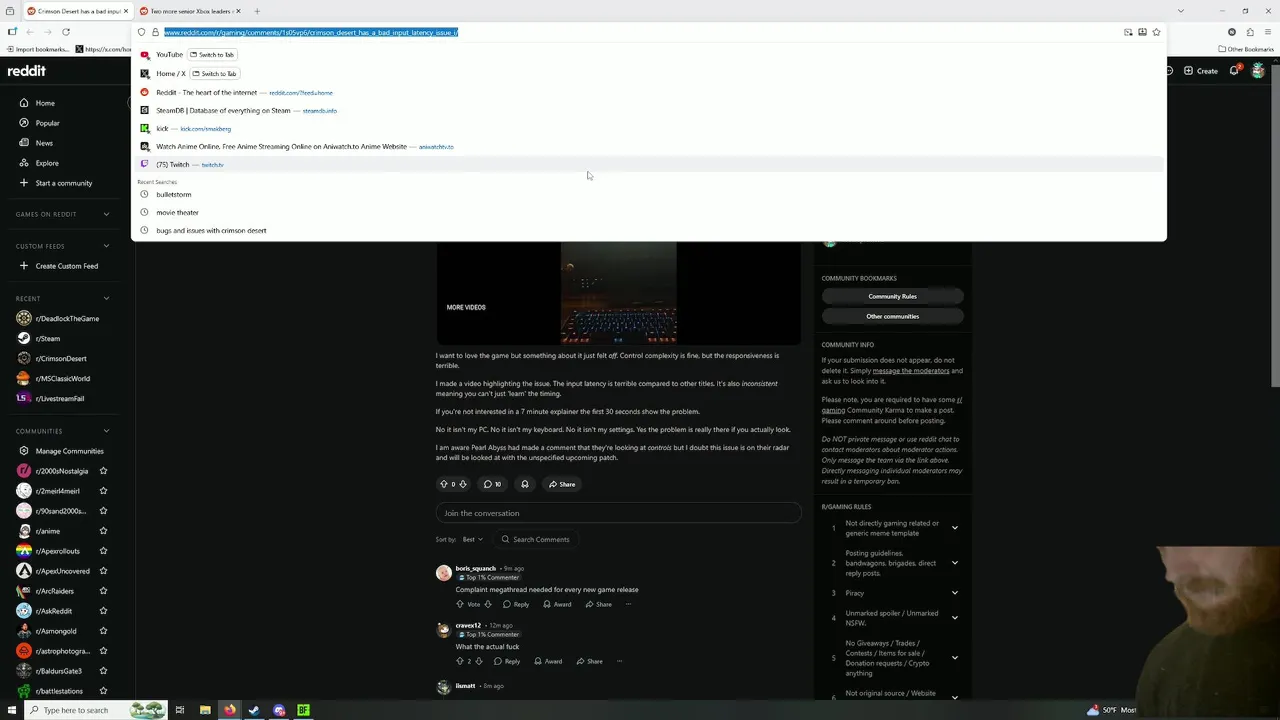Click YouTube's Switch to Tab suggestion

[x=213, y=55]
